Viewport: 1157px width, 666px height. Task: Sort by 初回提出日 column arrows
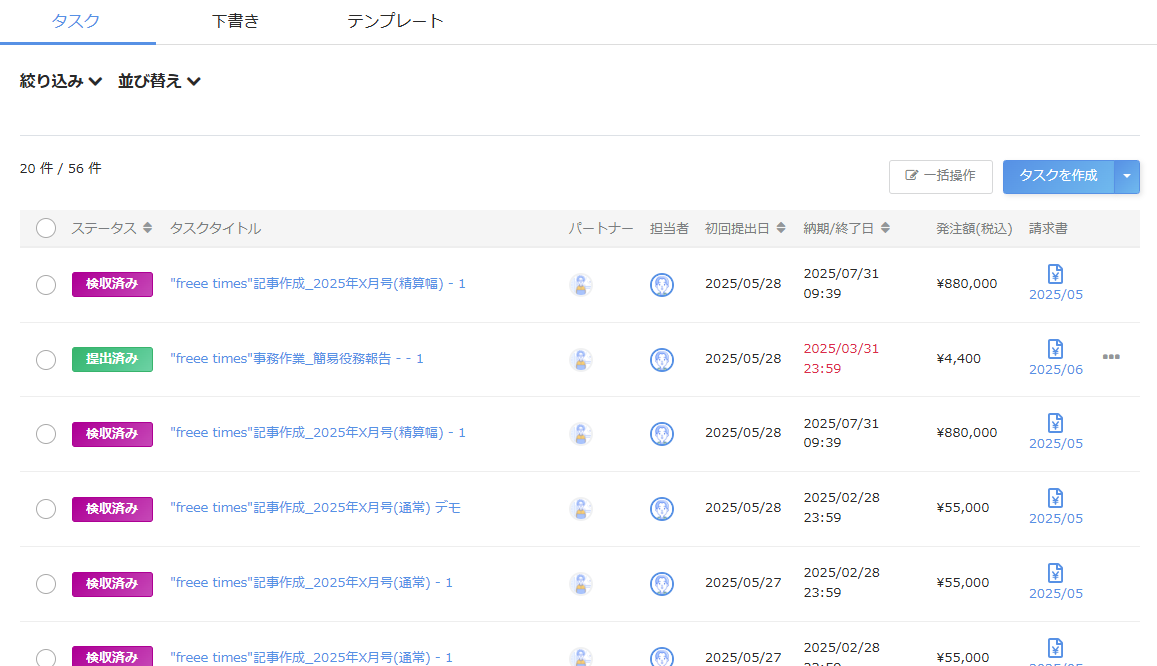[781, 228]
